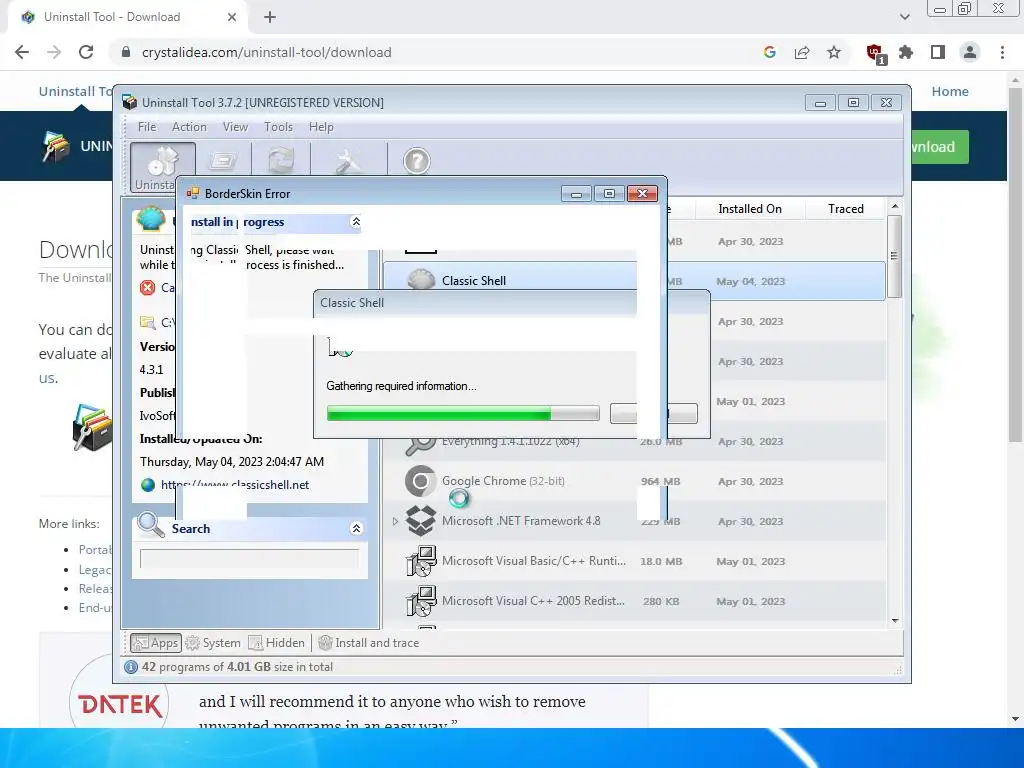
Task: Click the Visual C++ 2005 installer icon
Action: tap(421, 601)
